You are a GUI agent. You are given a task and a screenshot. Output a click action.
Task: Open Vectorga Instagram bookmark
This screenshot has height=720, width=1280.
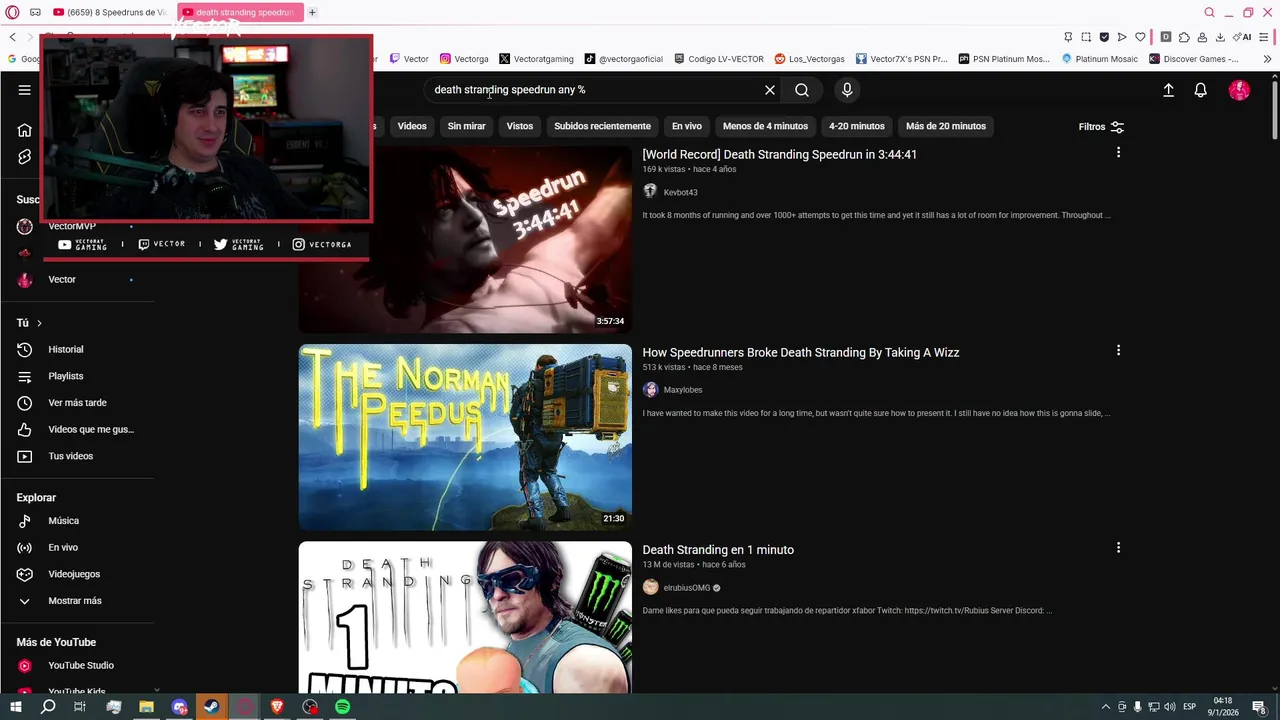pos(464,59)
